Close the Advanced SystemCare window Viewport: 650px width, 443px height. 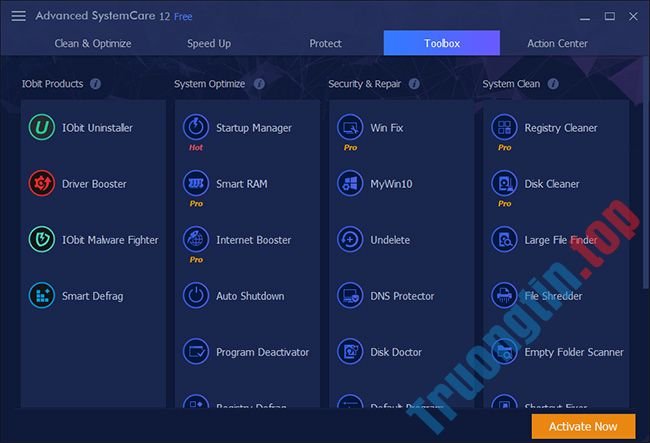pos(633,16)
